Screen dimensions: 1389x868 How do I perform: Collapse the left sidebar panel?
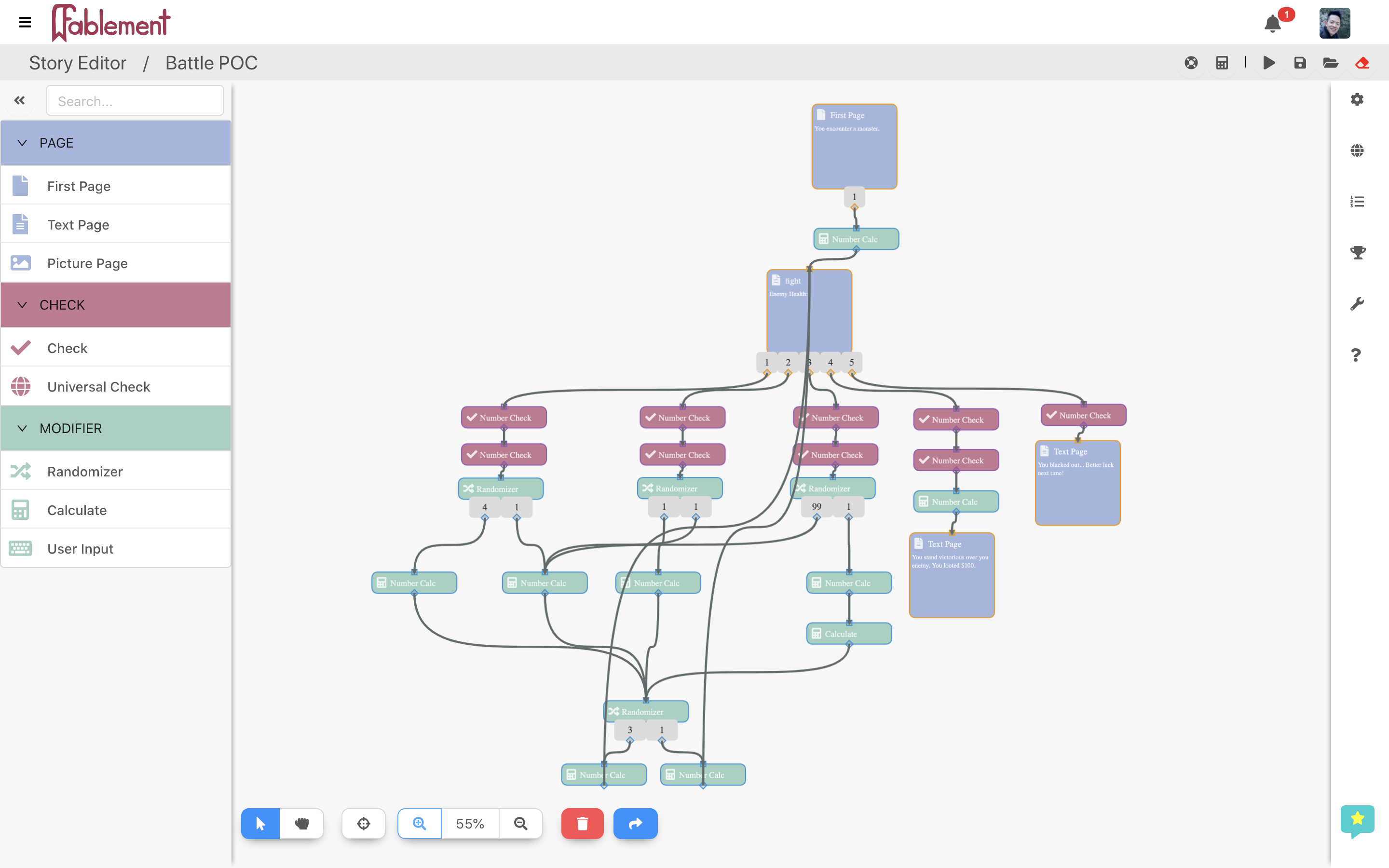[x=19, y=100]
